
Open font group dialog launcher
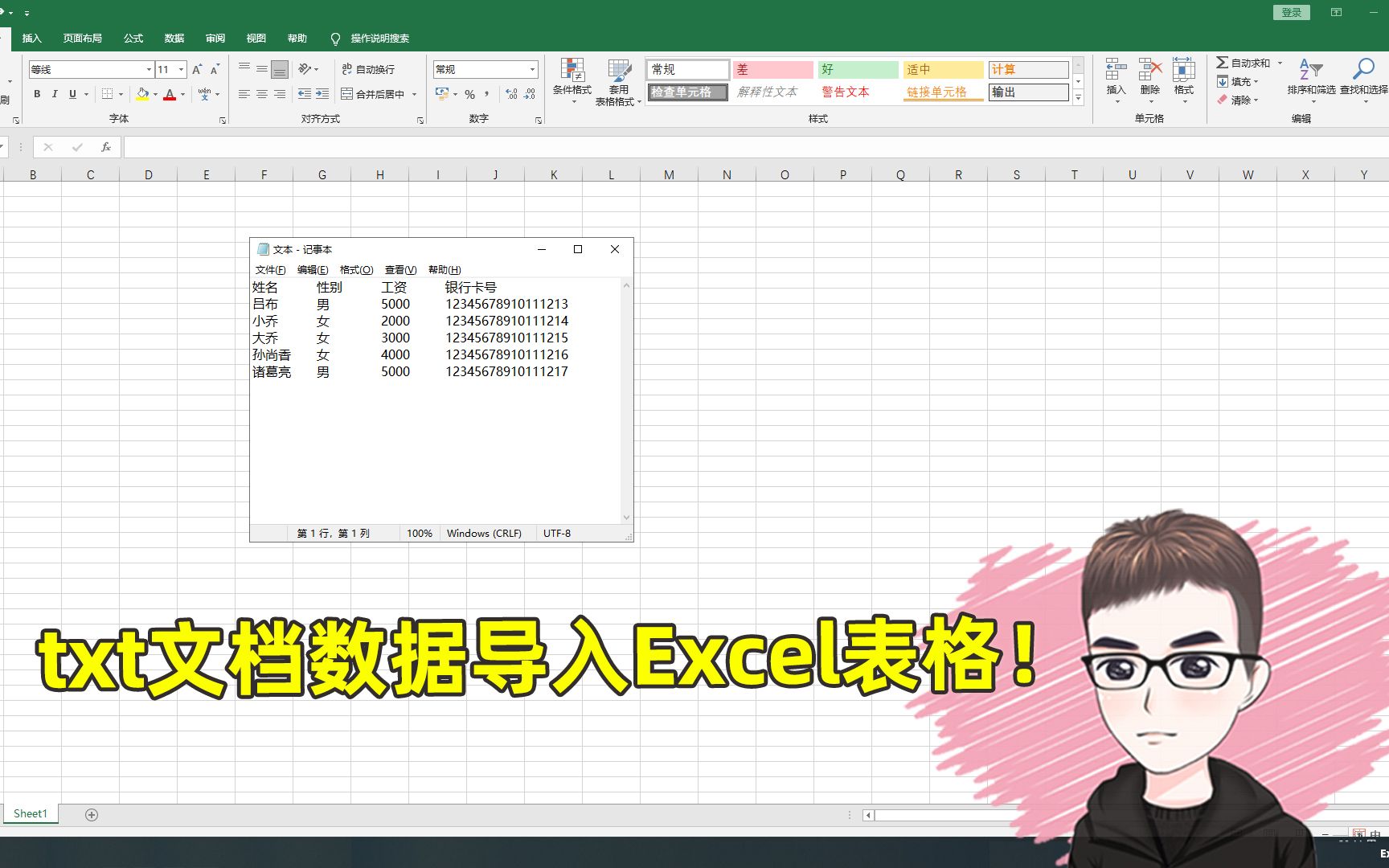pyautogui.click(x=223, y=121)
